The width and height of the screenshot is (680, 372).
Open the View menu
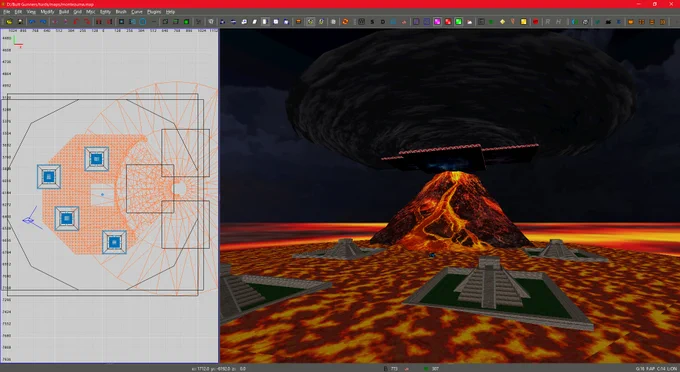[31, 12]
